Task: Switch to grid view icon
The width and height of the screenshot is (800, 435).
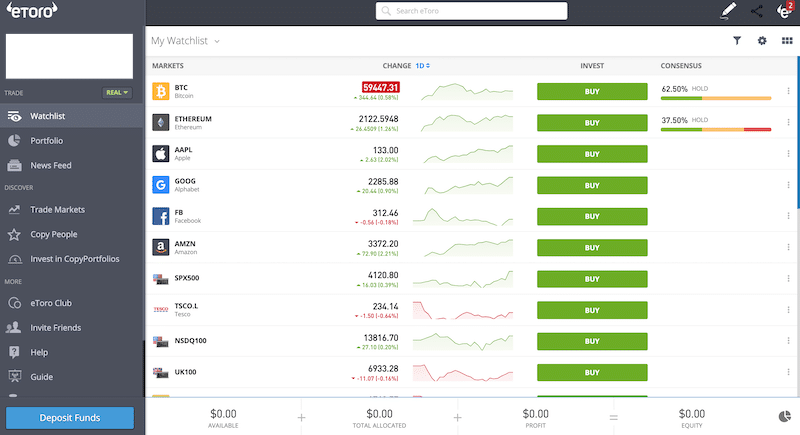Action: (787, 41)
